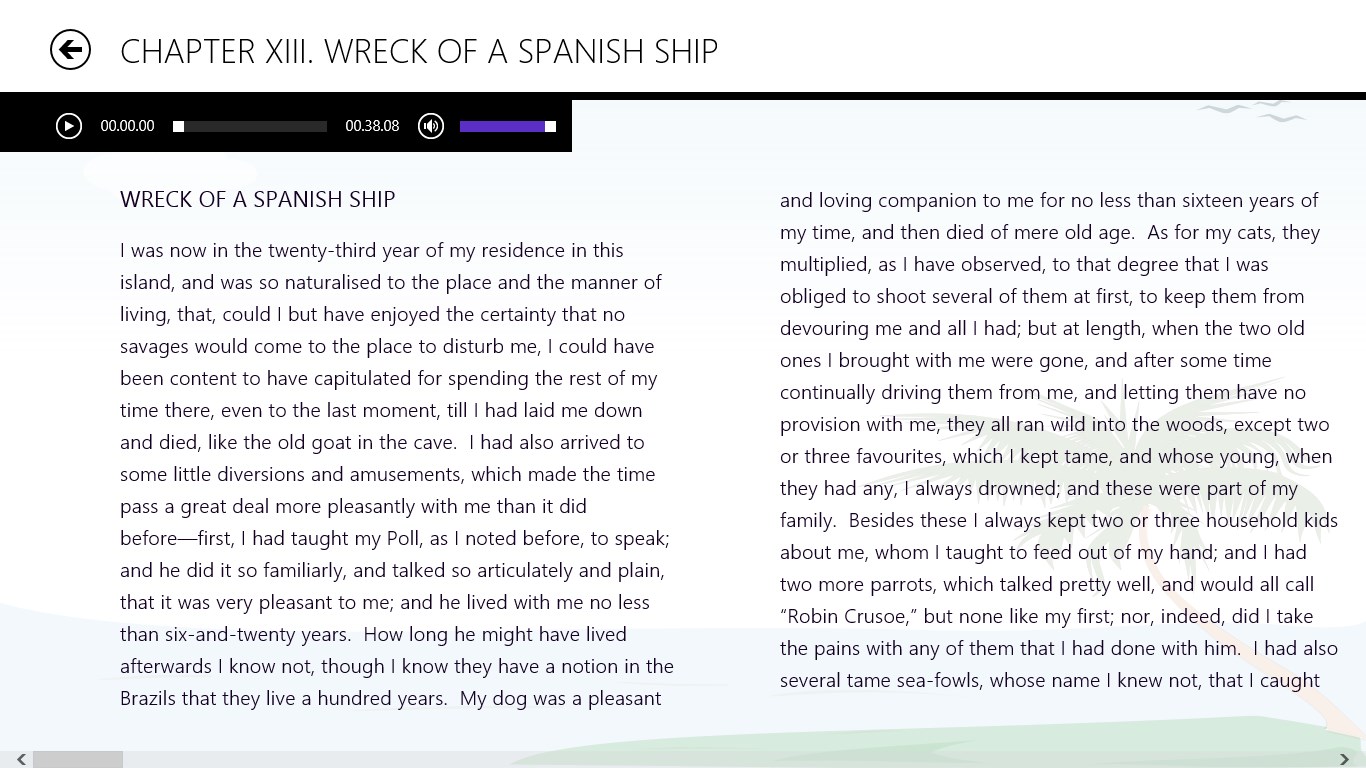This screenshot has height=768, width=1366.
Task: Click the horizontal scrollbar thumb
Action: pyautogui.click(x=78, y=760)
